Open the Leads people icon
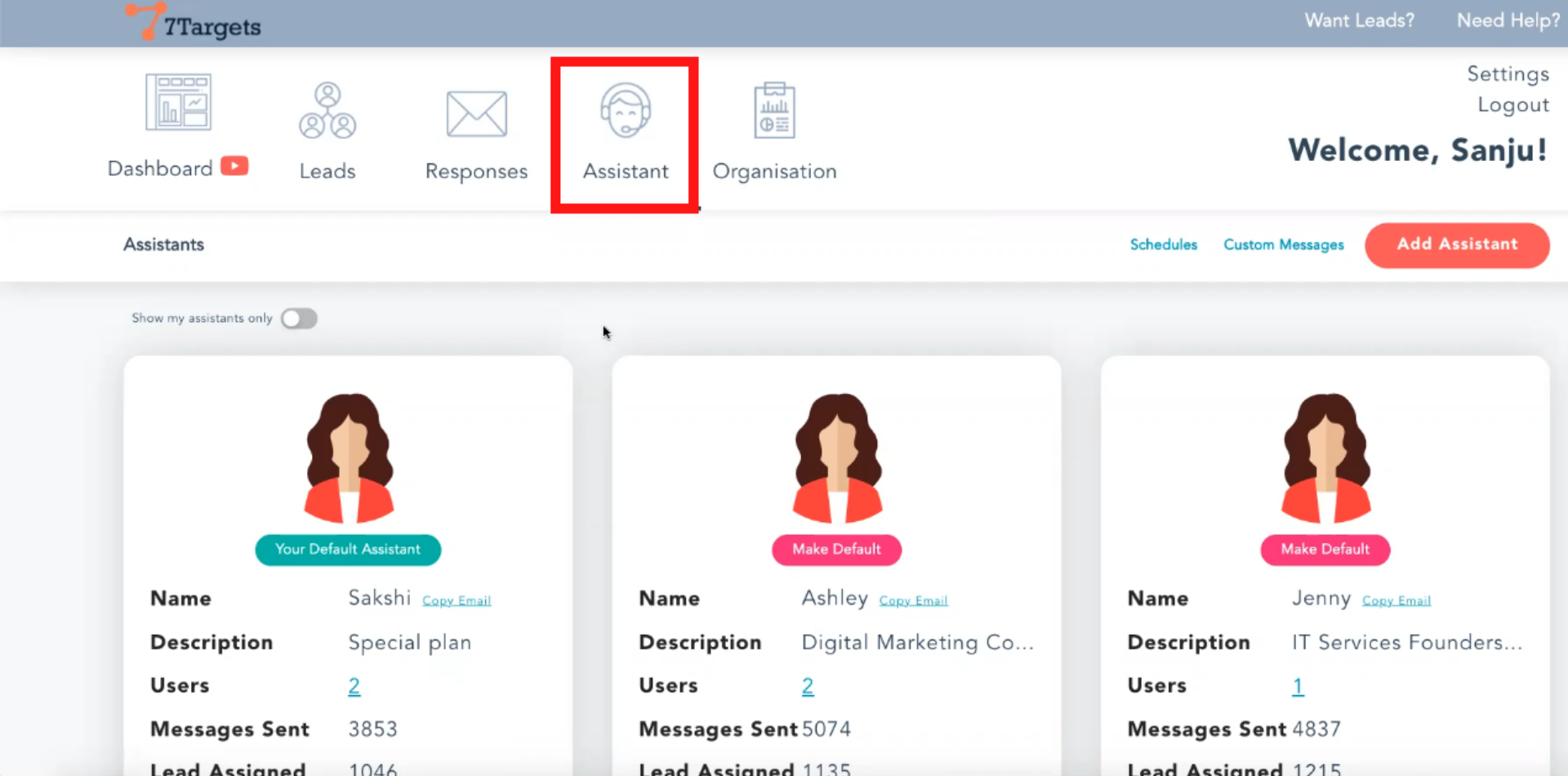Viewport: 1568px width, 776px height. pos(327,110)
